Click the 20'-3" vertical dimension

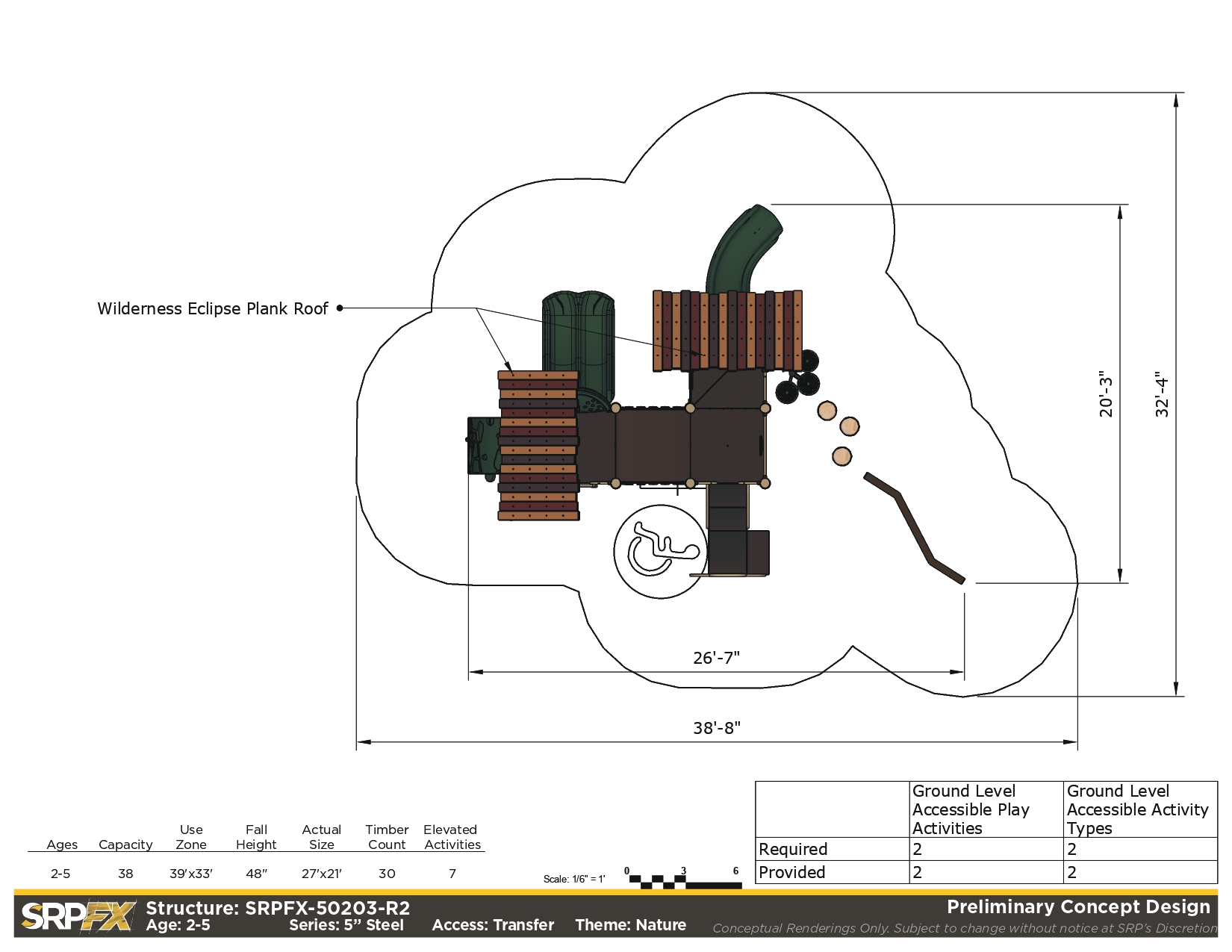coord(1106,393)
